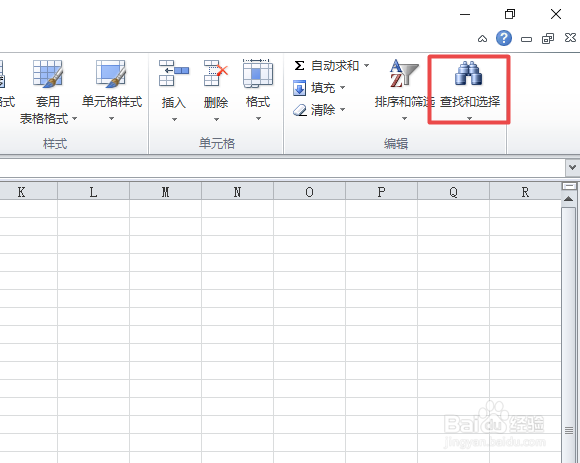Expand the Format (格式) dropdown arrow
Screen dimensions: 580x463
[258, 119]
